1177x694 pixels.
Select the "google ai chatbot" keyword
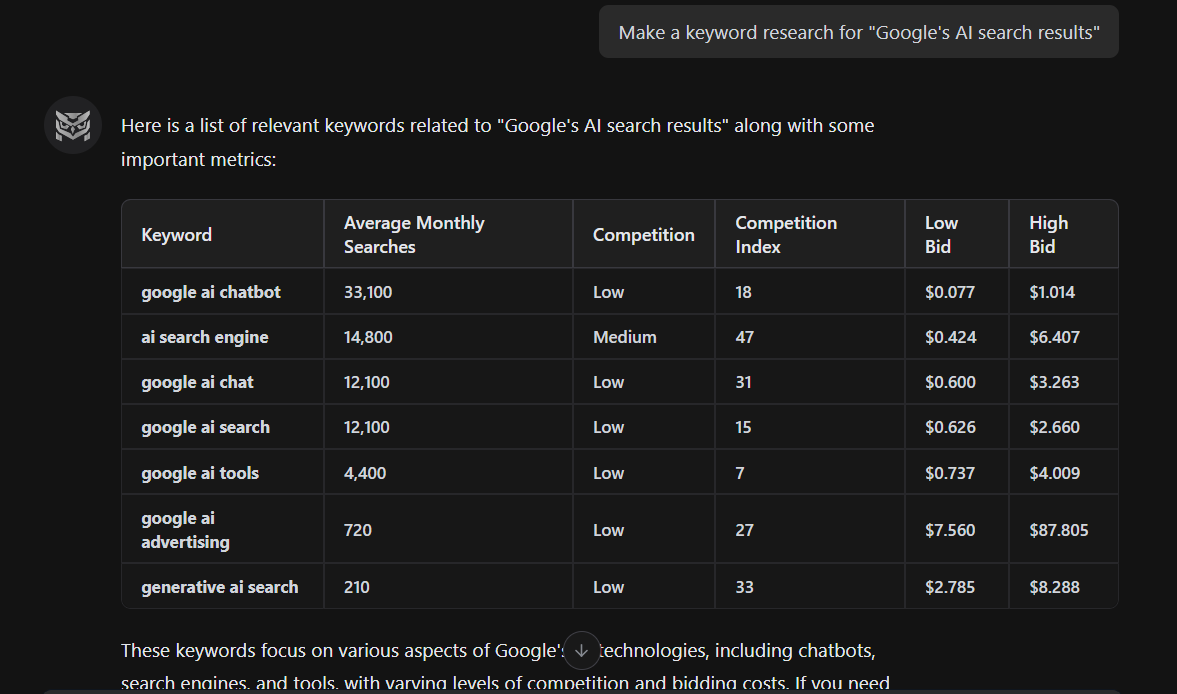210,292
